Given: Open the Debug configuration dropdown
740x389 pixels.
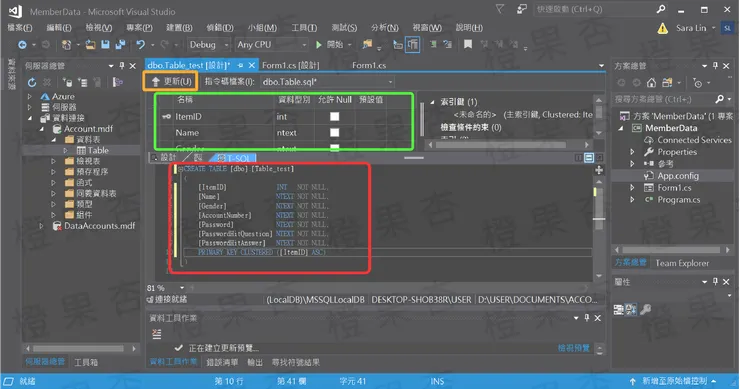Looking at the screenshot, I should click(x=208, y=44).
